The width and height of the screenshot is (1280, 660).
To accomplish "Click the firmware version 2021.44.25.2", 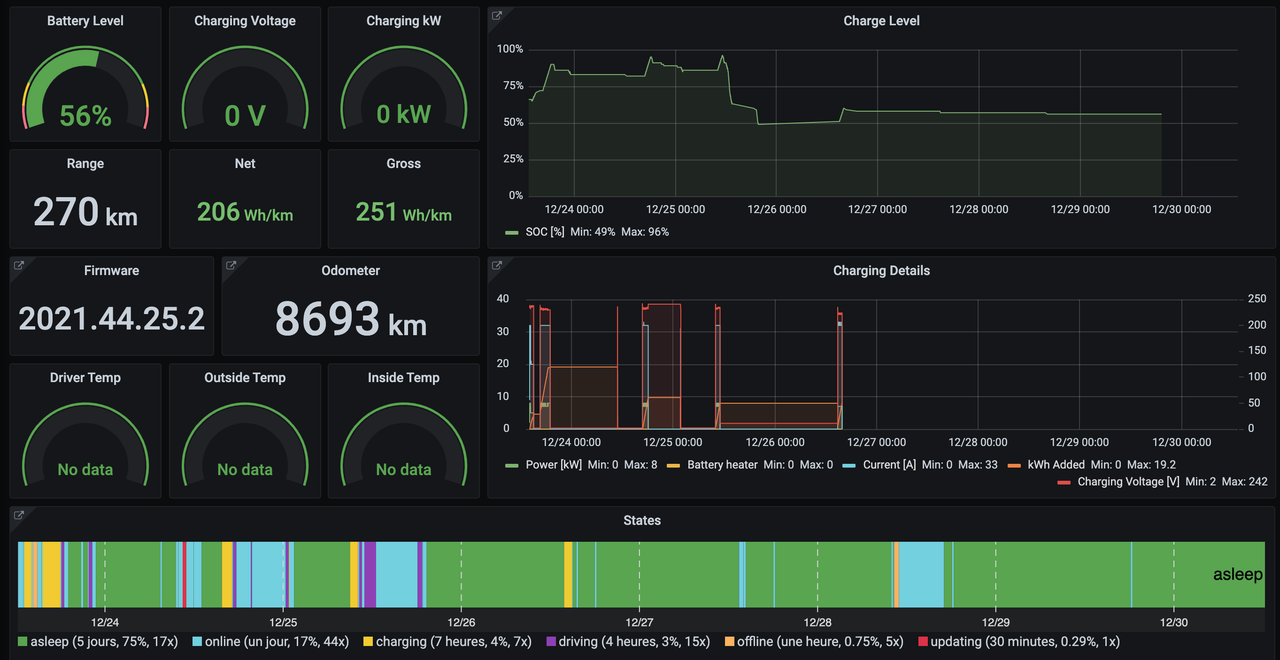I will (x=112, y=319).
